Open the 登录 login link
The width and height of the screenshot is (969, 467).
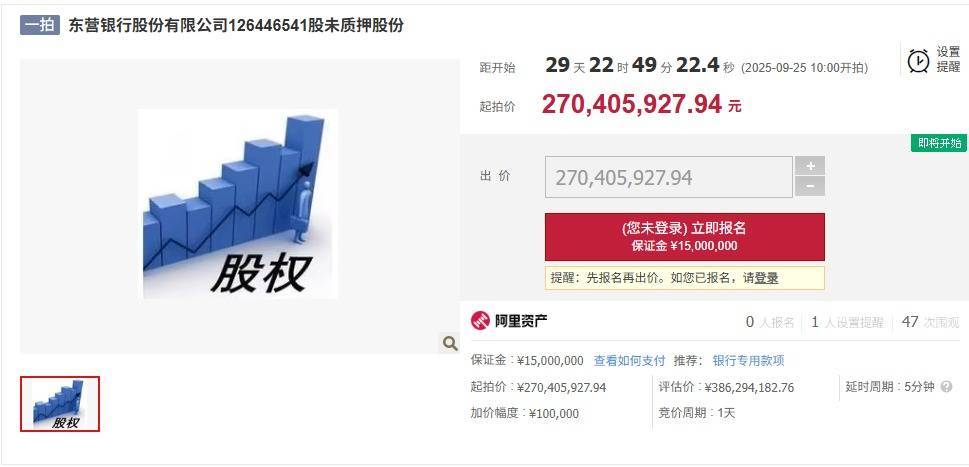[x=766, y=278]
